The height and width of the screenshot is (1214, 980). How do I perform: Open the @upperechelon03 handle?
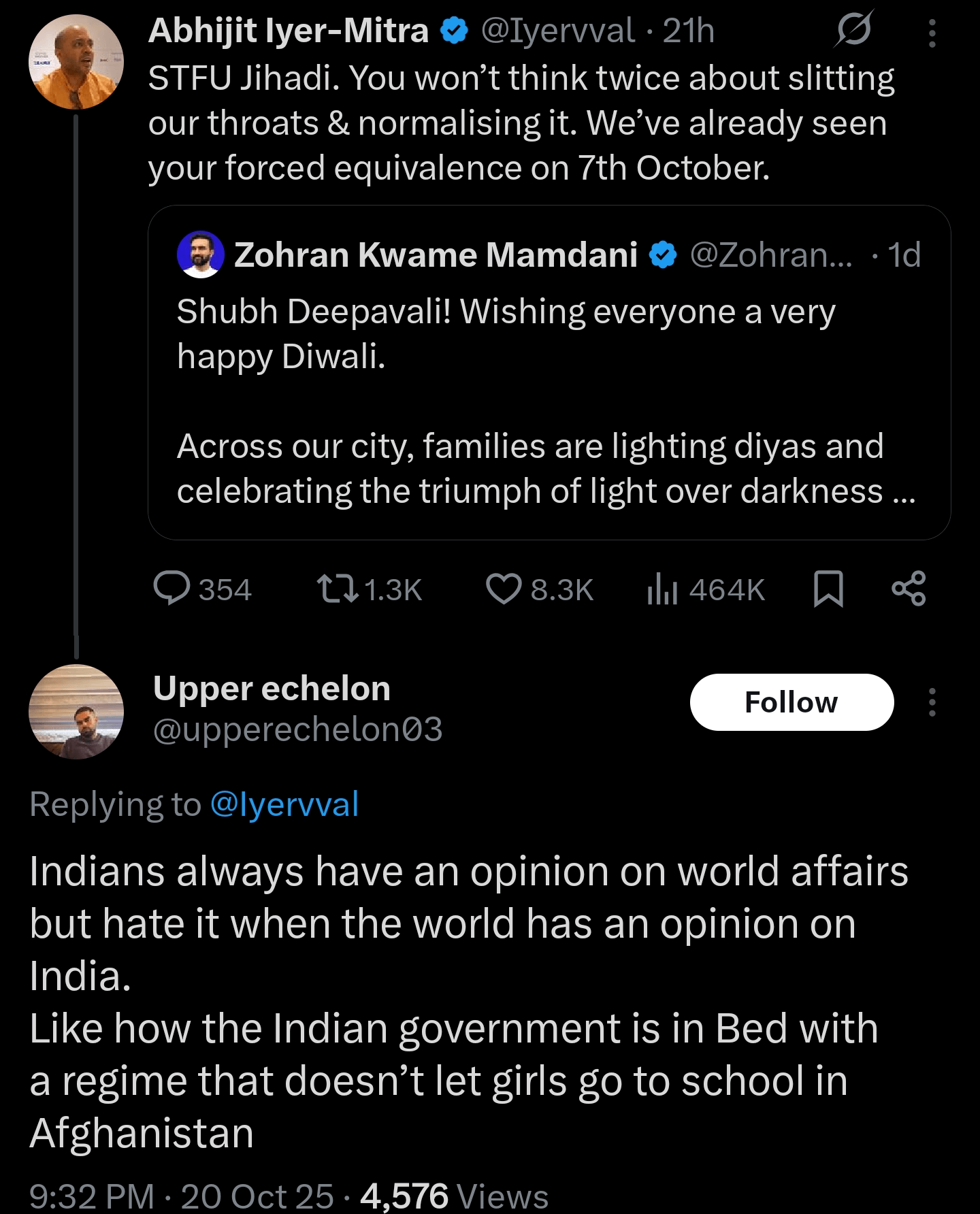297,729
